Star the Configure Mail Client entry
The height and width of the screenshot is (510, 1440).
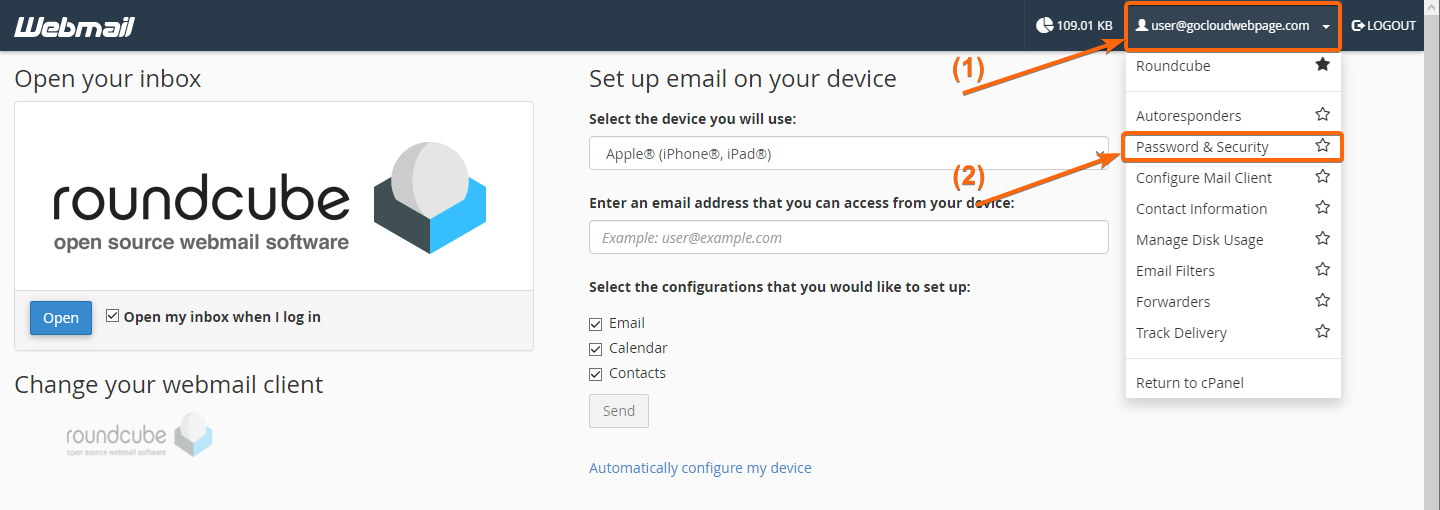pyautogui.click(x=1322, y=177)
